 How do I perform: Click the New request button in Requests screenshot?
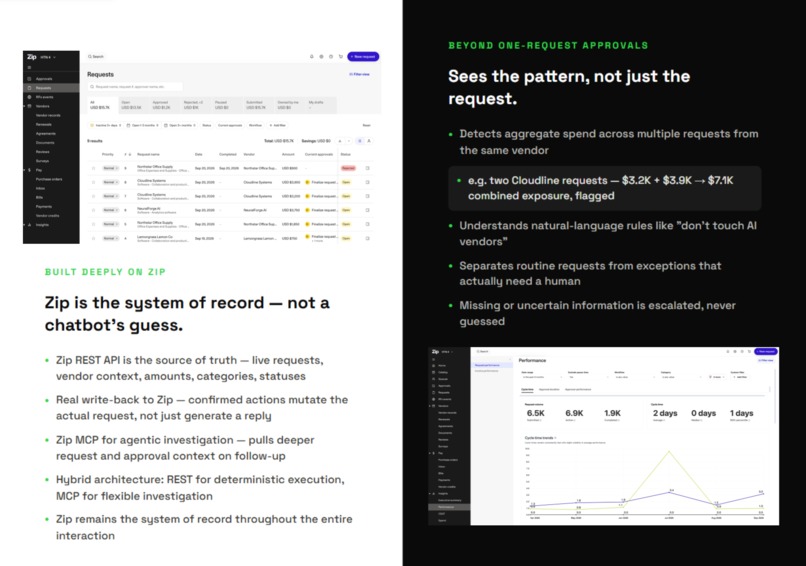(363, 57)
